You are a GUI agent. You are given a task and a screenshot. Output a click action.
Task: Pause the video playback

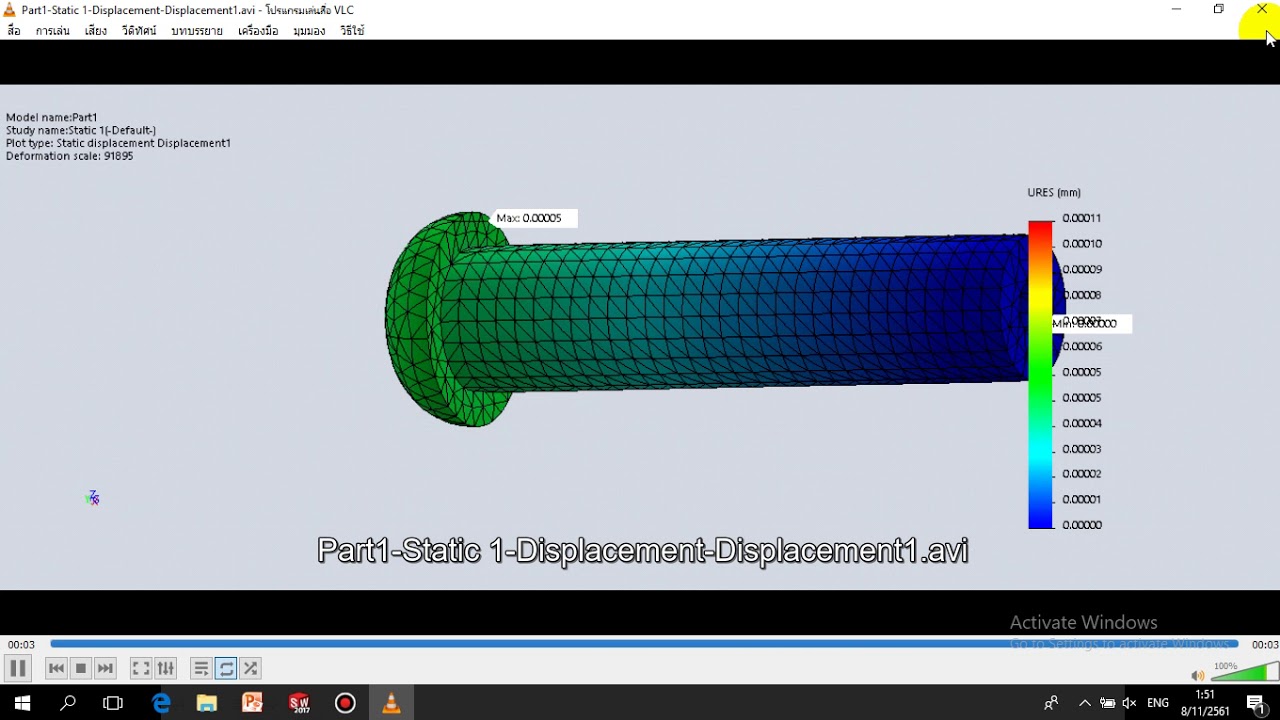click(x=18, y=668)
